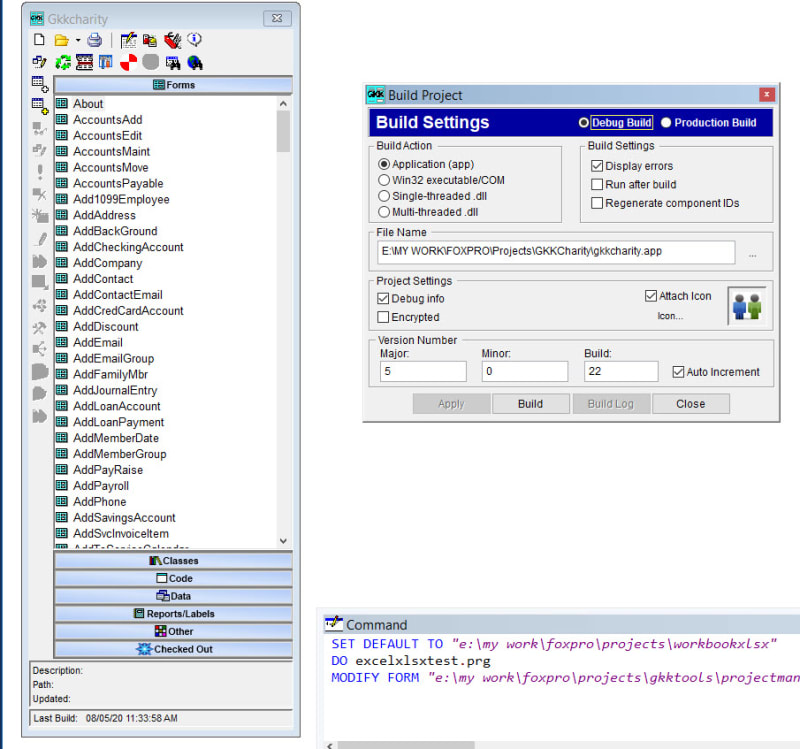Toggle the Debug info checkbox
This screenshot has height=749, width=800.
(383, 298)
